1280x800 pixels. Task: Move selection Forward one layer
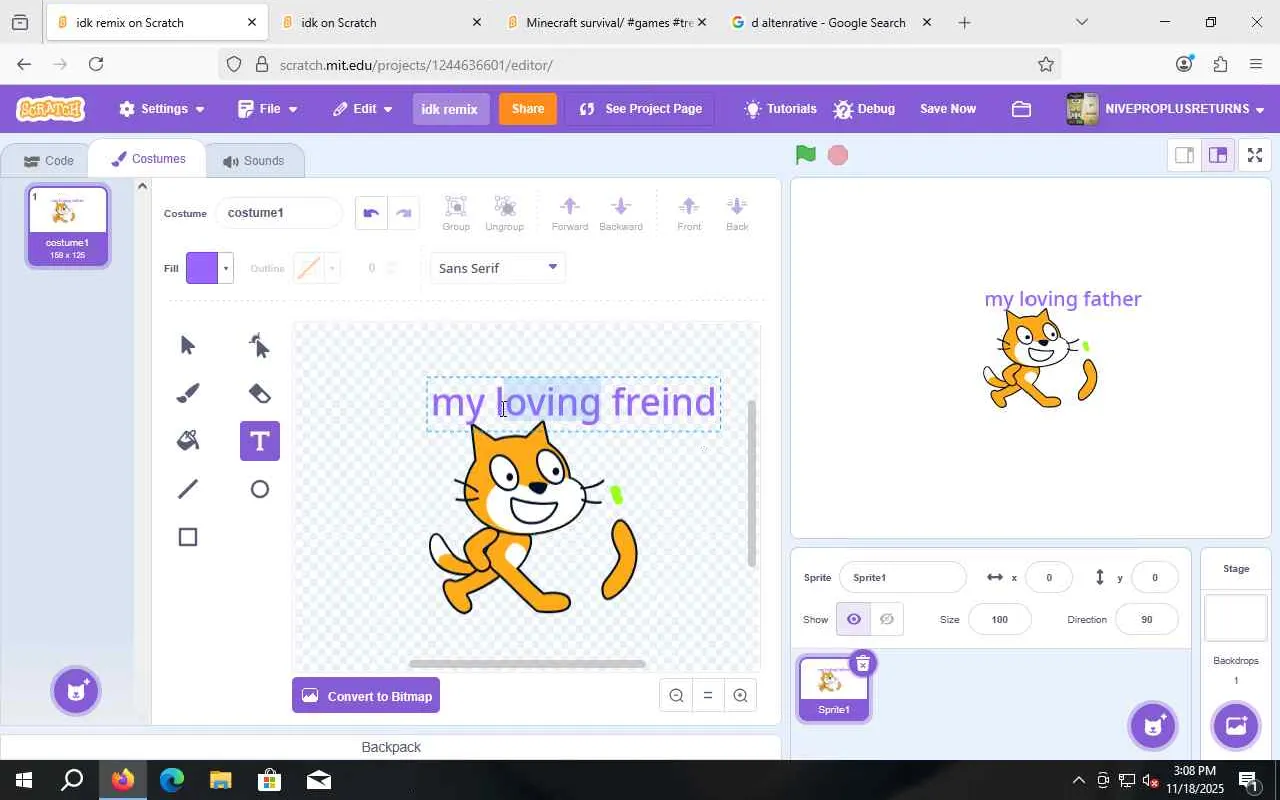[570, 213]
